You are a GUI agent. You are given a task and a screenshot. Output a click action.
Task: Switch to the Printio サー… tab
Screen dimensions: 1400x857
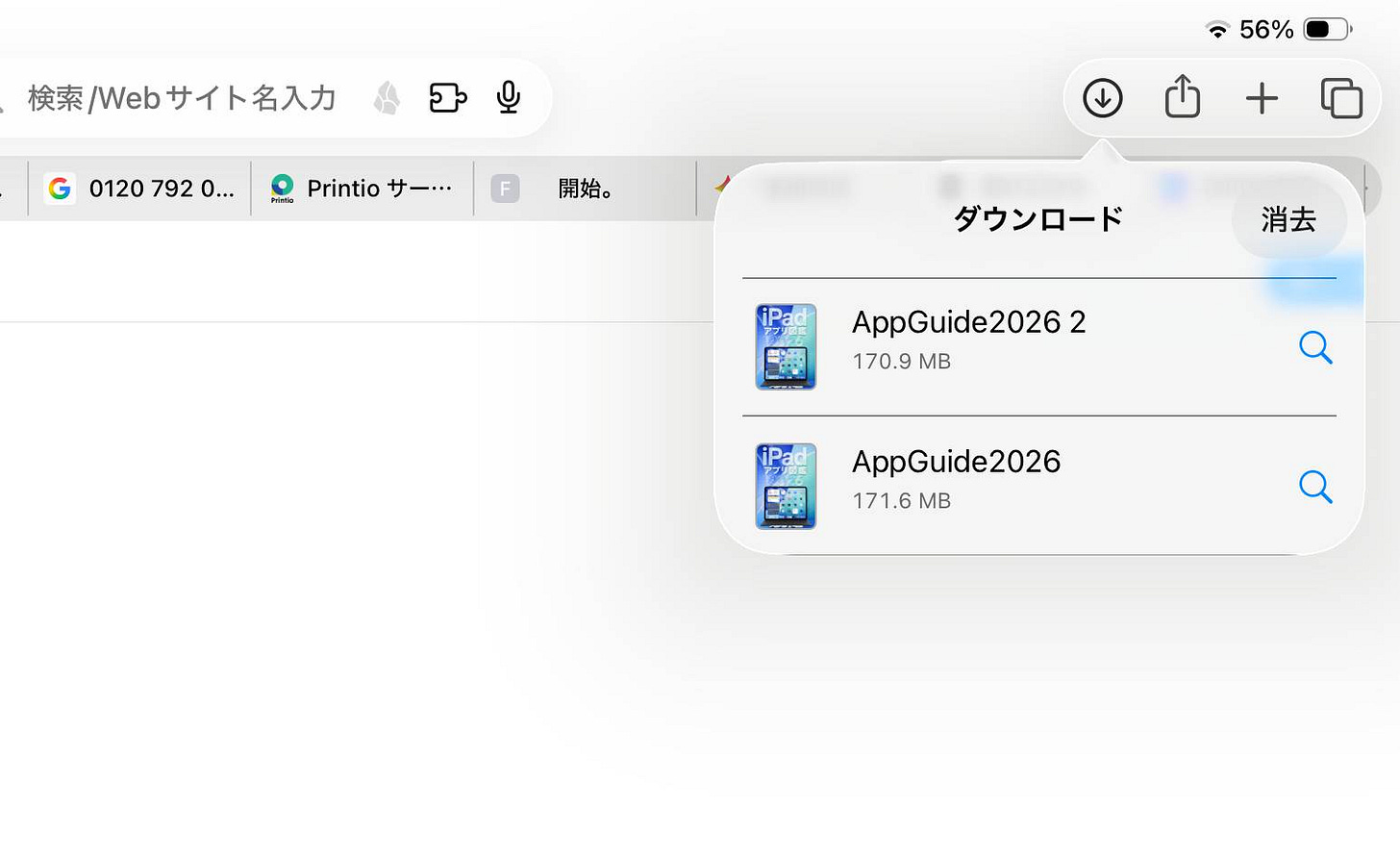point(362,189)
